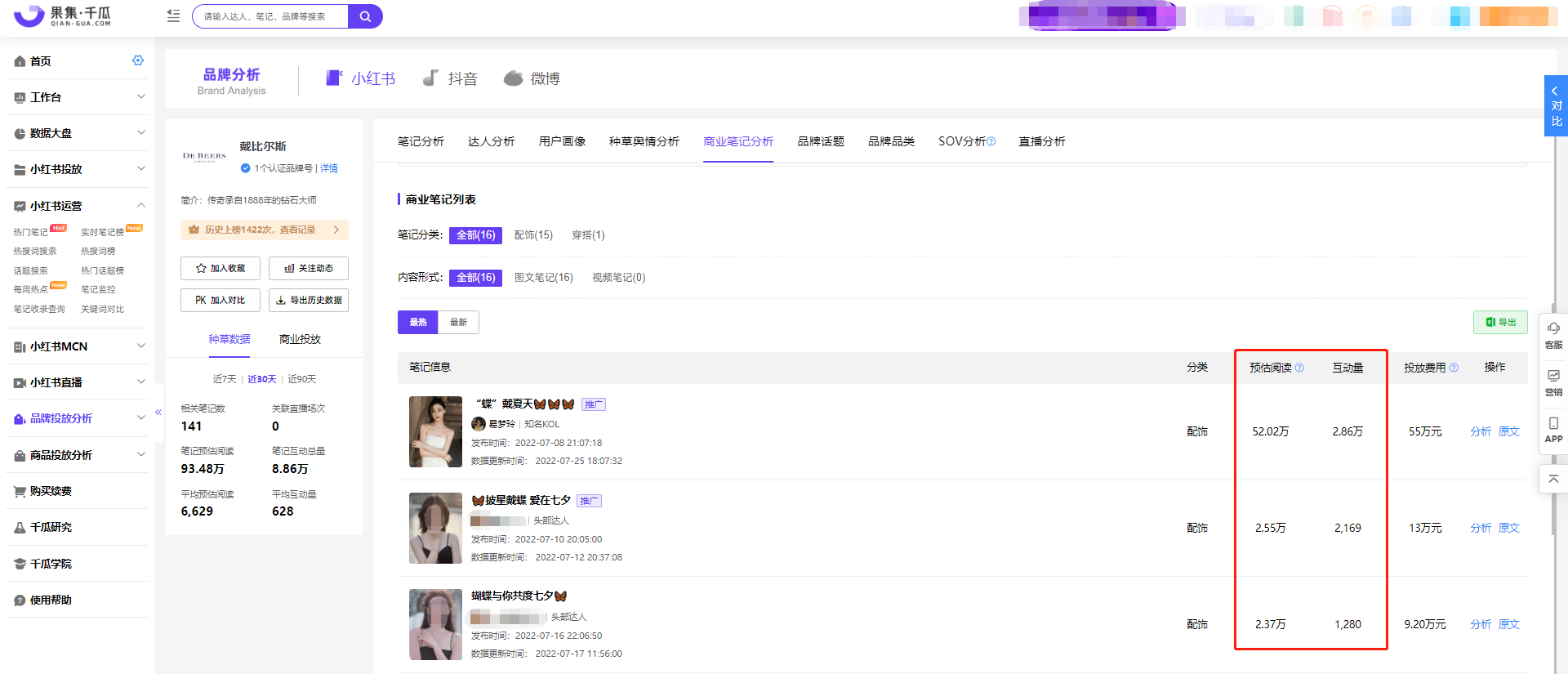Collapse sidebar using the menu fold icon
The image size is (1568, 674).
tap(173, 16)
